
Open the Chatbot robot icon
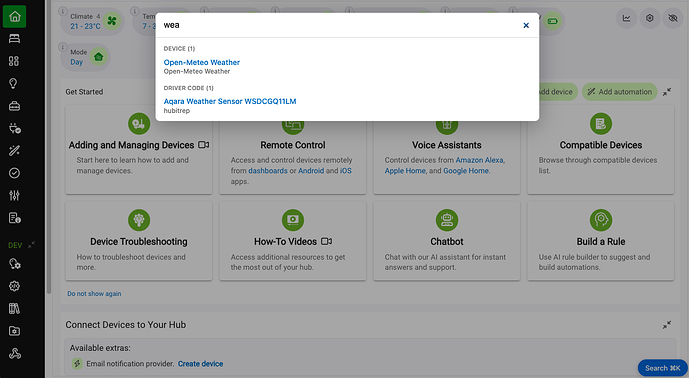pos(447,220)
